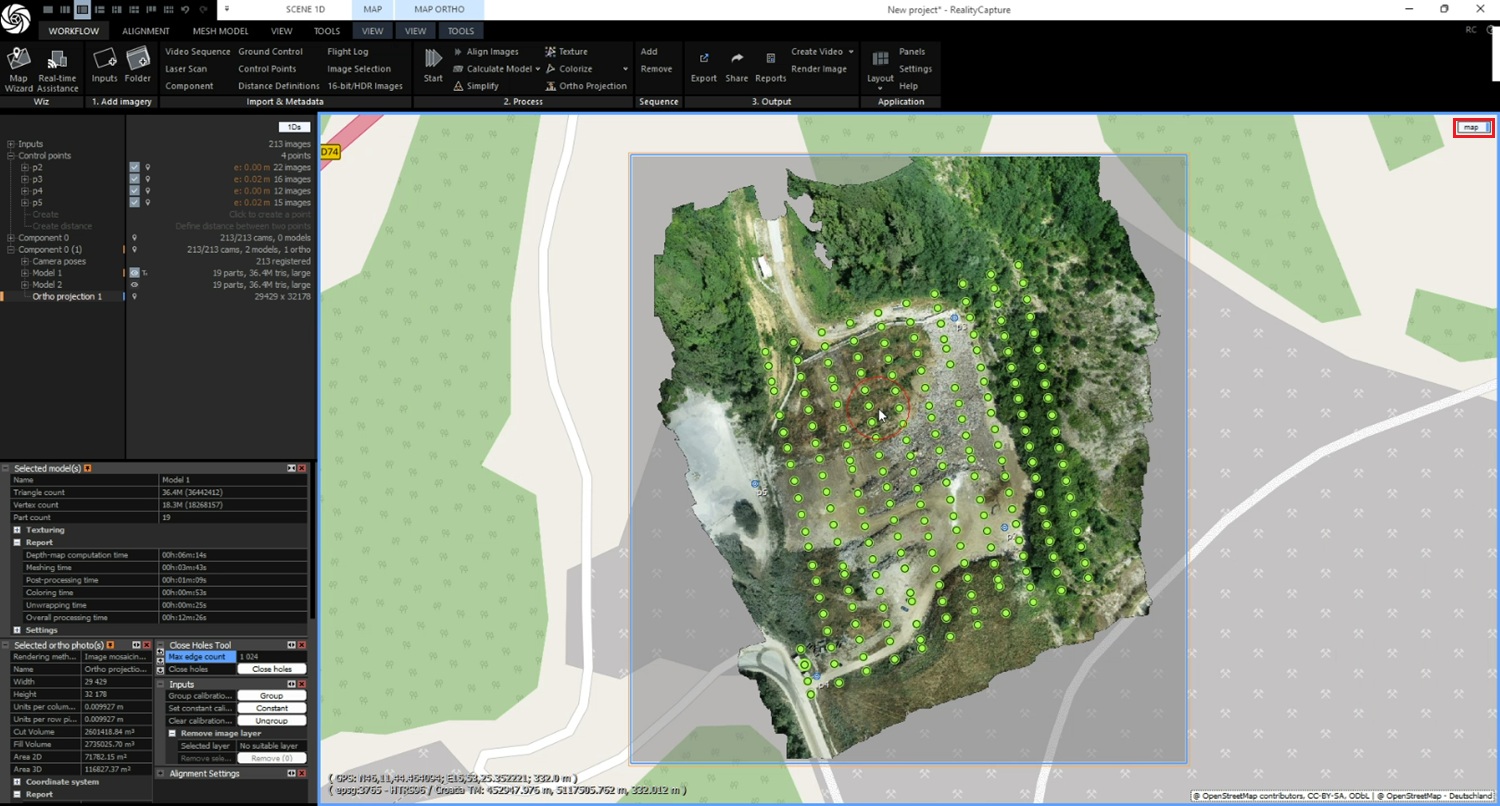Open the Calculate Model dropdown arrow
Image resolution: width=1500 pixels, height=806 pixels.
point(537,69)
